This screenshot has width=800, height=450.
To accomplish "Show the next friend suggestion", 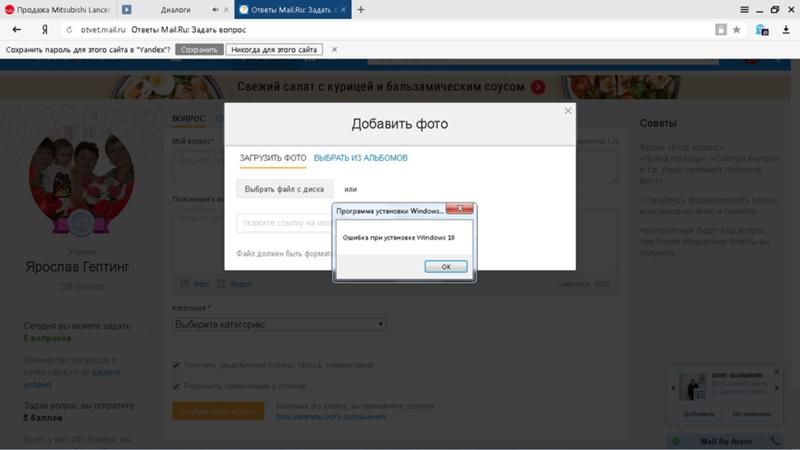I will 777,388.
